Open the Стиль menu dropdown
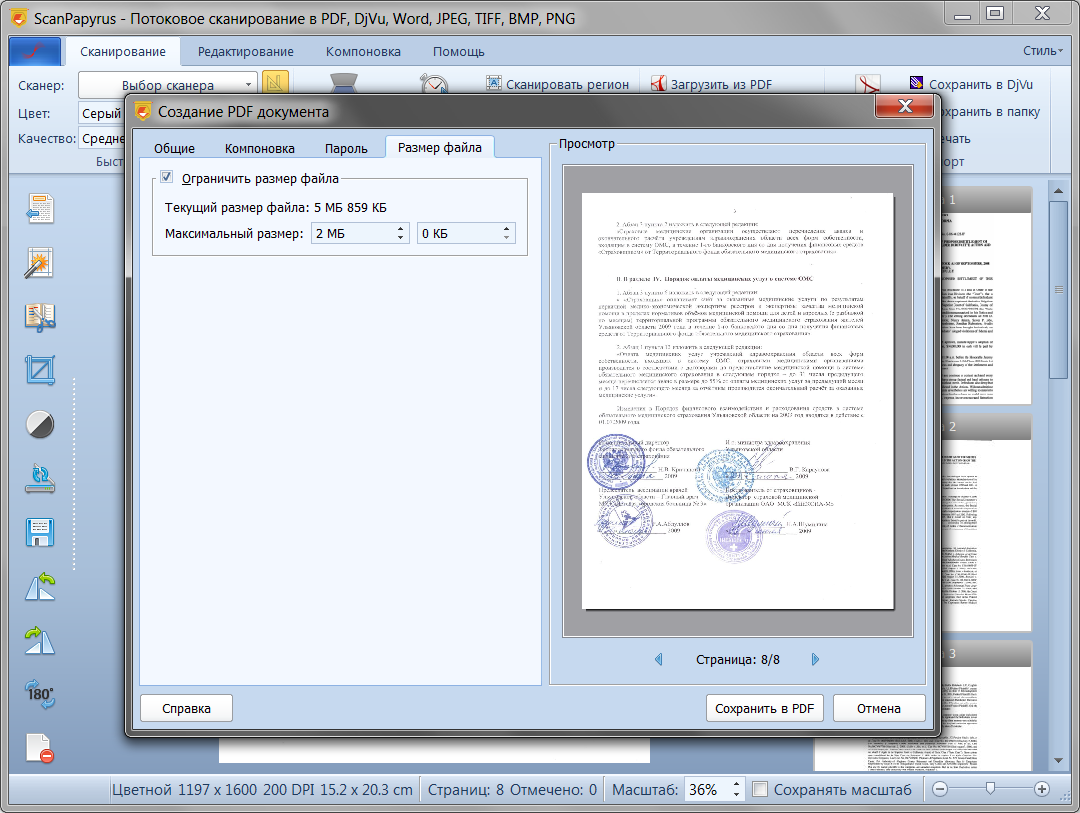 pyautogui.click(x=1043, y=51)
